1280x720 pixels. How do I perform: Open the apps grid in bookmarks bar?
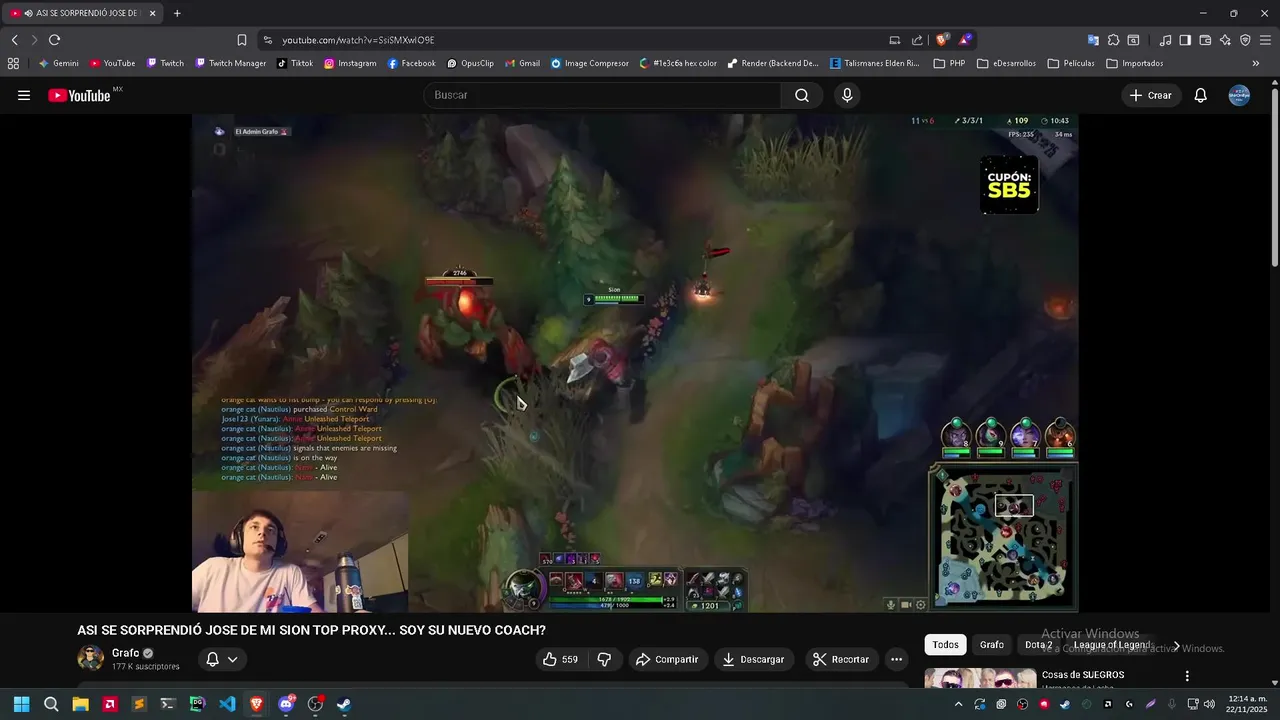click(13, 63)
